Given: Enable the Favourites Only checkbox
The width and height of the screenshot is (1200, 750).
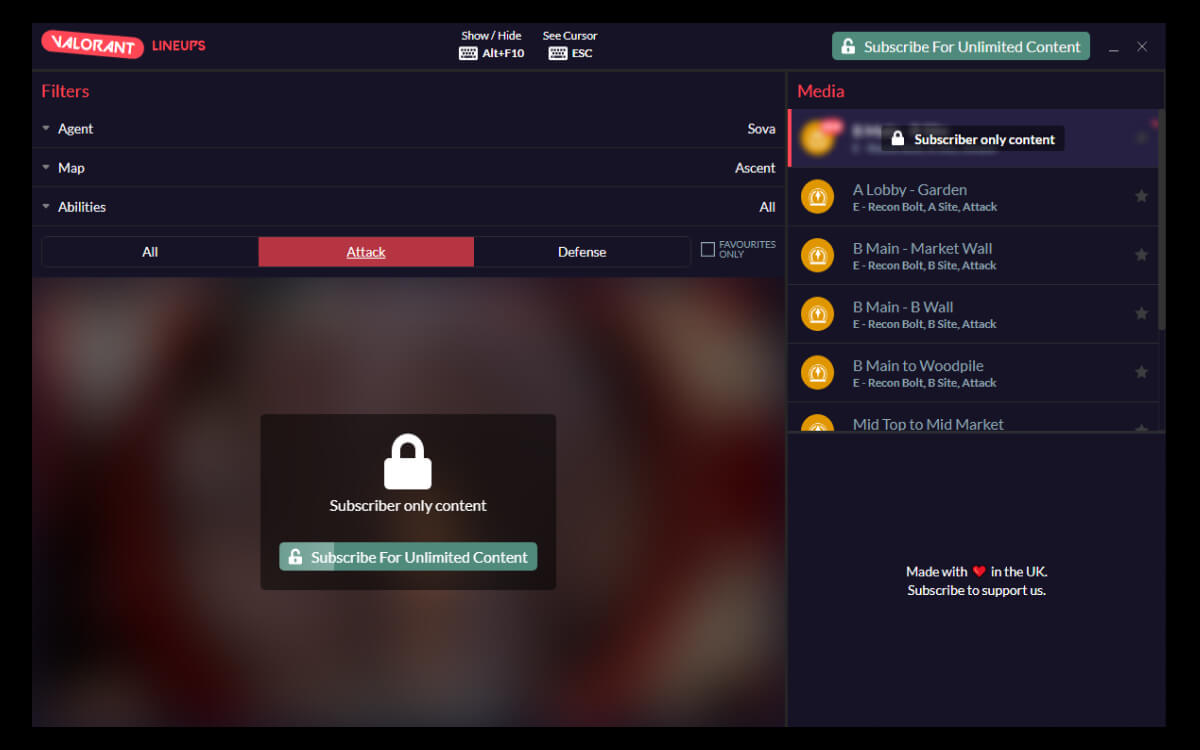Looking at the screenshot, I should [707, 248].
